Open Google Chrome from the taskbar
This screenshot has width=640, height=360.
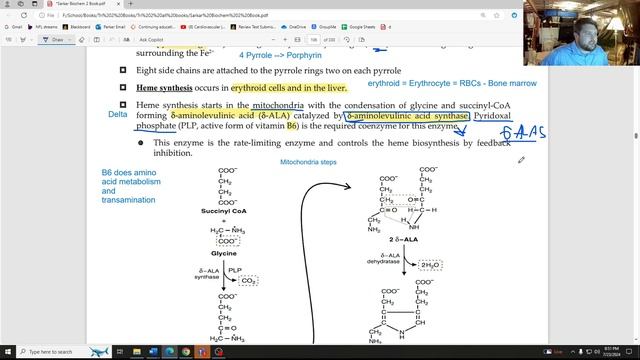point(186,352)
